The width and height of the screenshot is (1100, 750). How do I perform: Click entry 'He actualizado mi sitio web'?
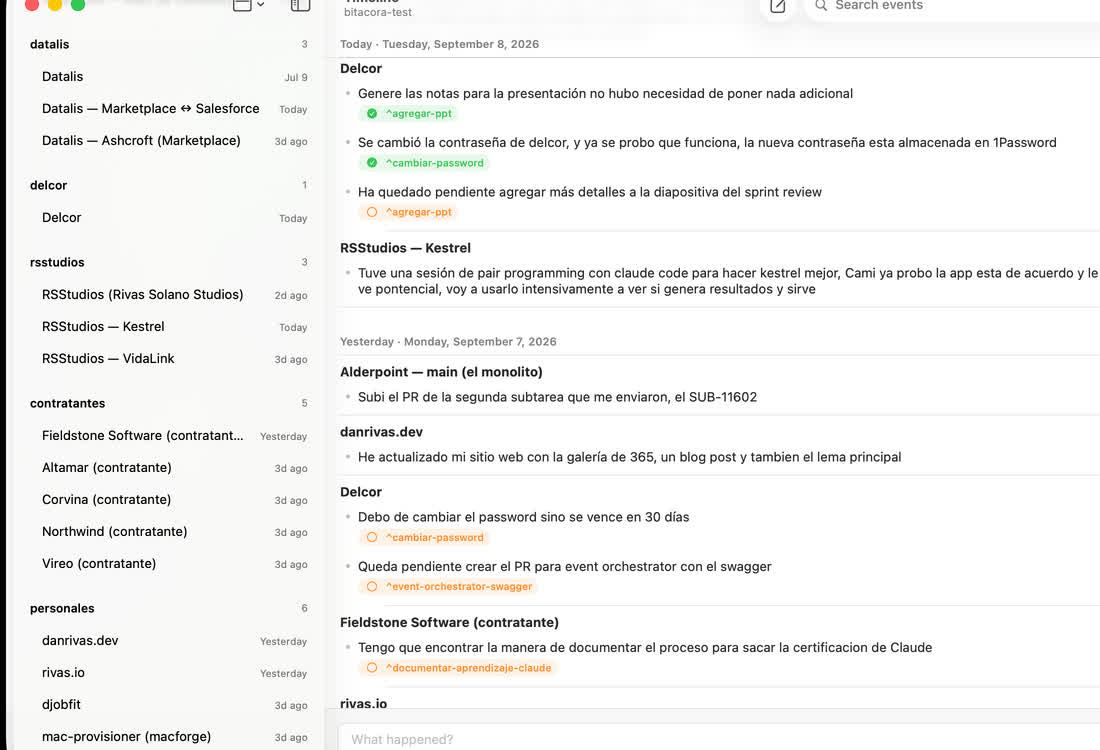coord(629,457)
